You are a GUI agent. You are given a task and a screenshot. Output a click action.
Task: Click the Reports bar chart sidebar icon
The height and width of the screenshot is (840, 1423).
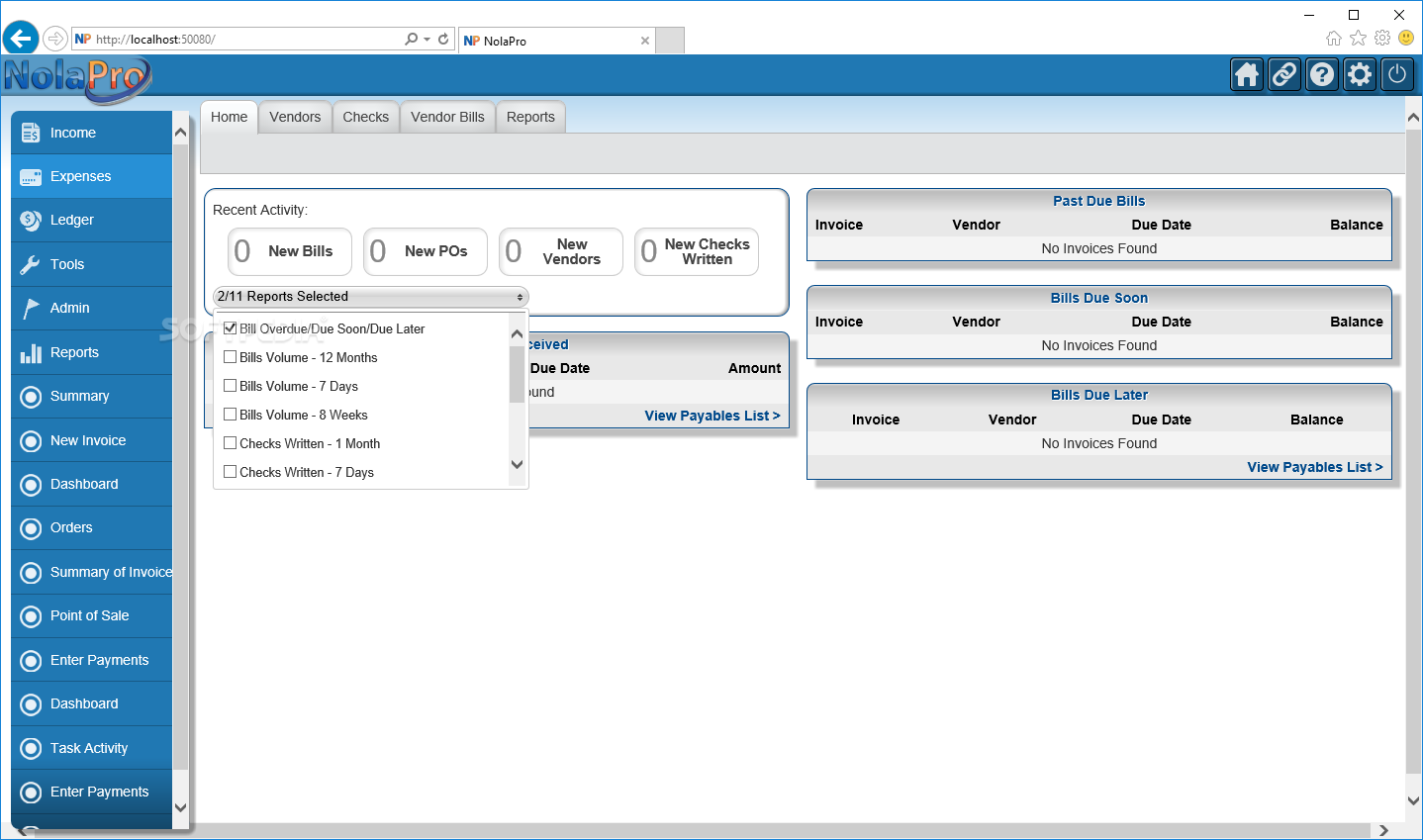pos(31,353)
